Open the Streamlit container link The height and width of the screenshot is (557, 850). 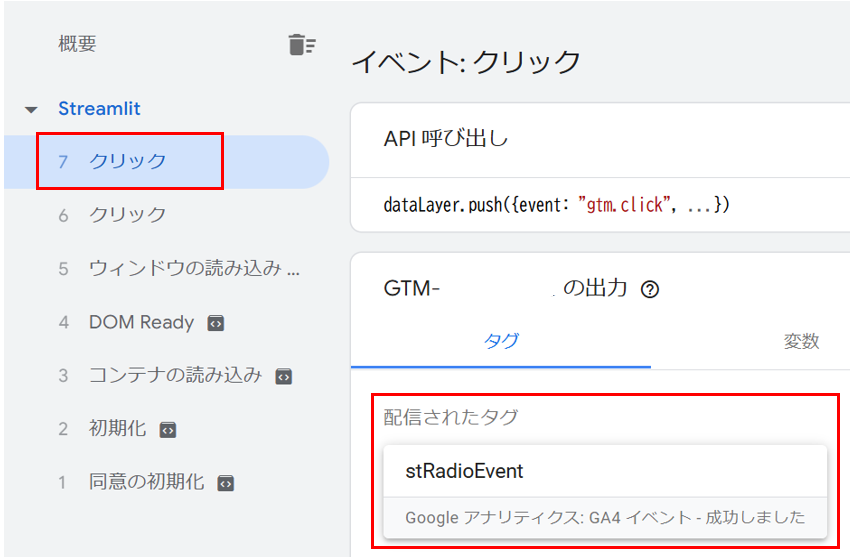[99, 108]
